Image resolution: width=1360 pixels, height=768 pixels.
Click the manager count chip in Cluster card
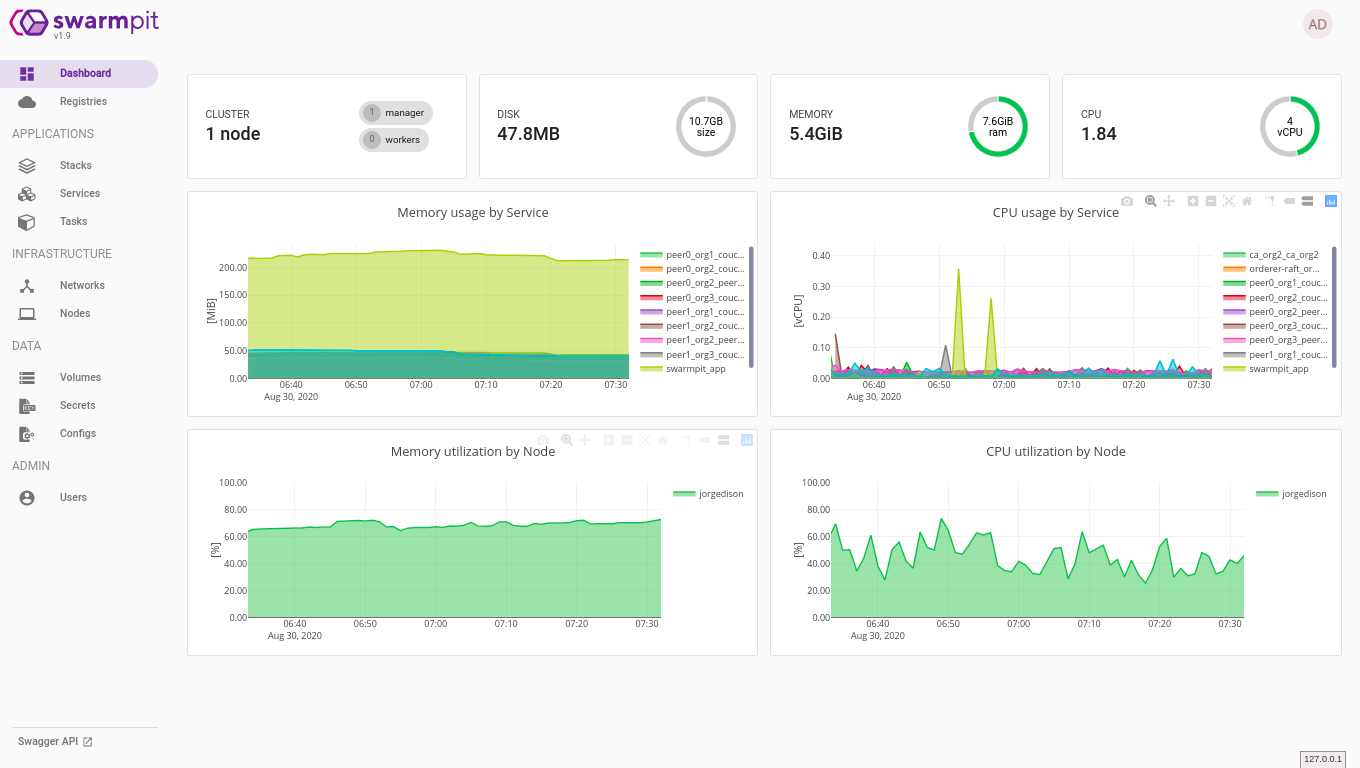(x=396, y=113)
